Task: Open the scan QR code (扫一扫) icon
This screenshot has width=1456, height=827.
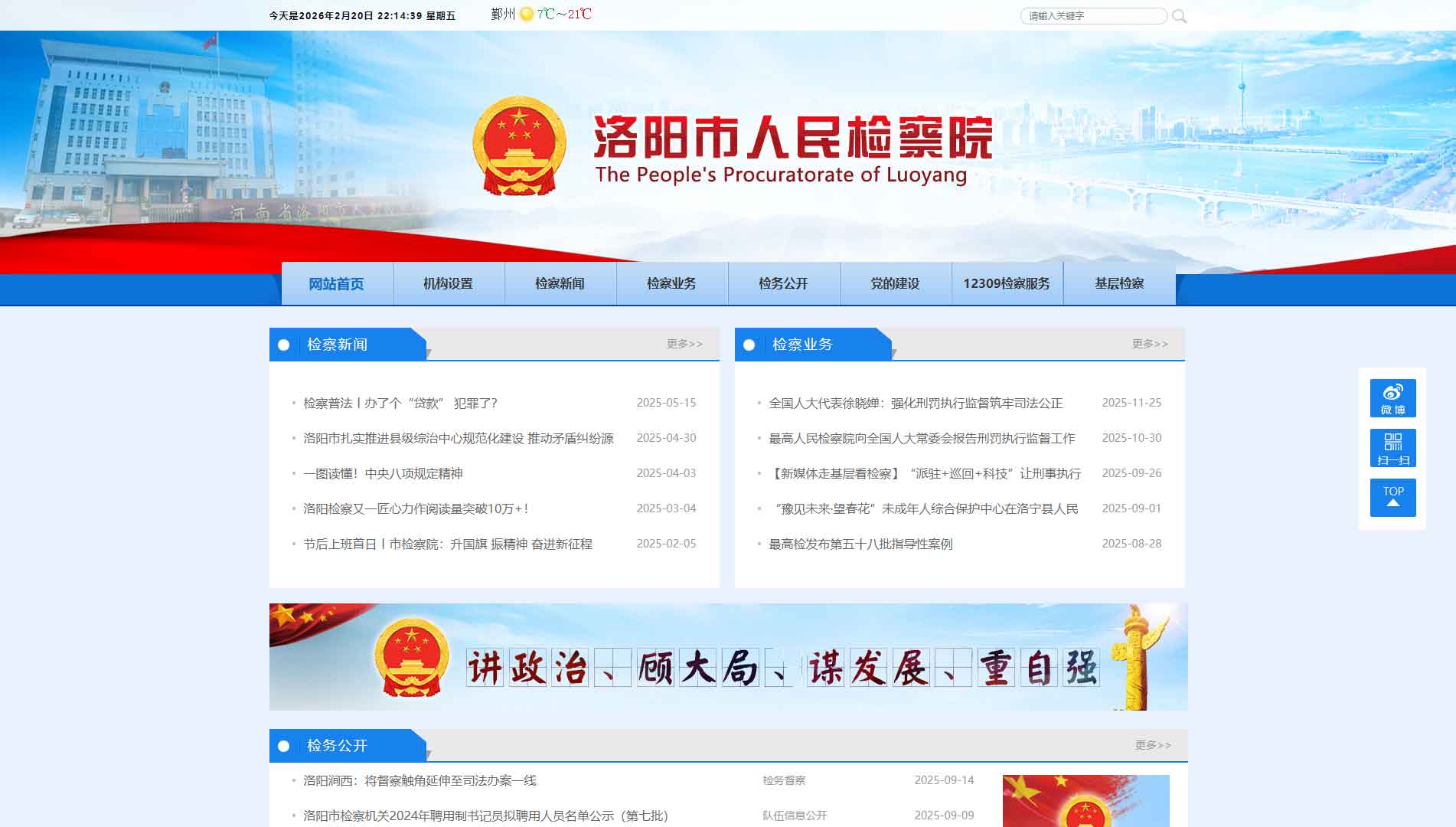Action: click(1392, 448)
